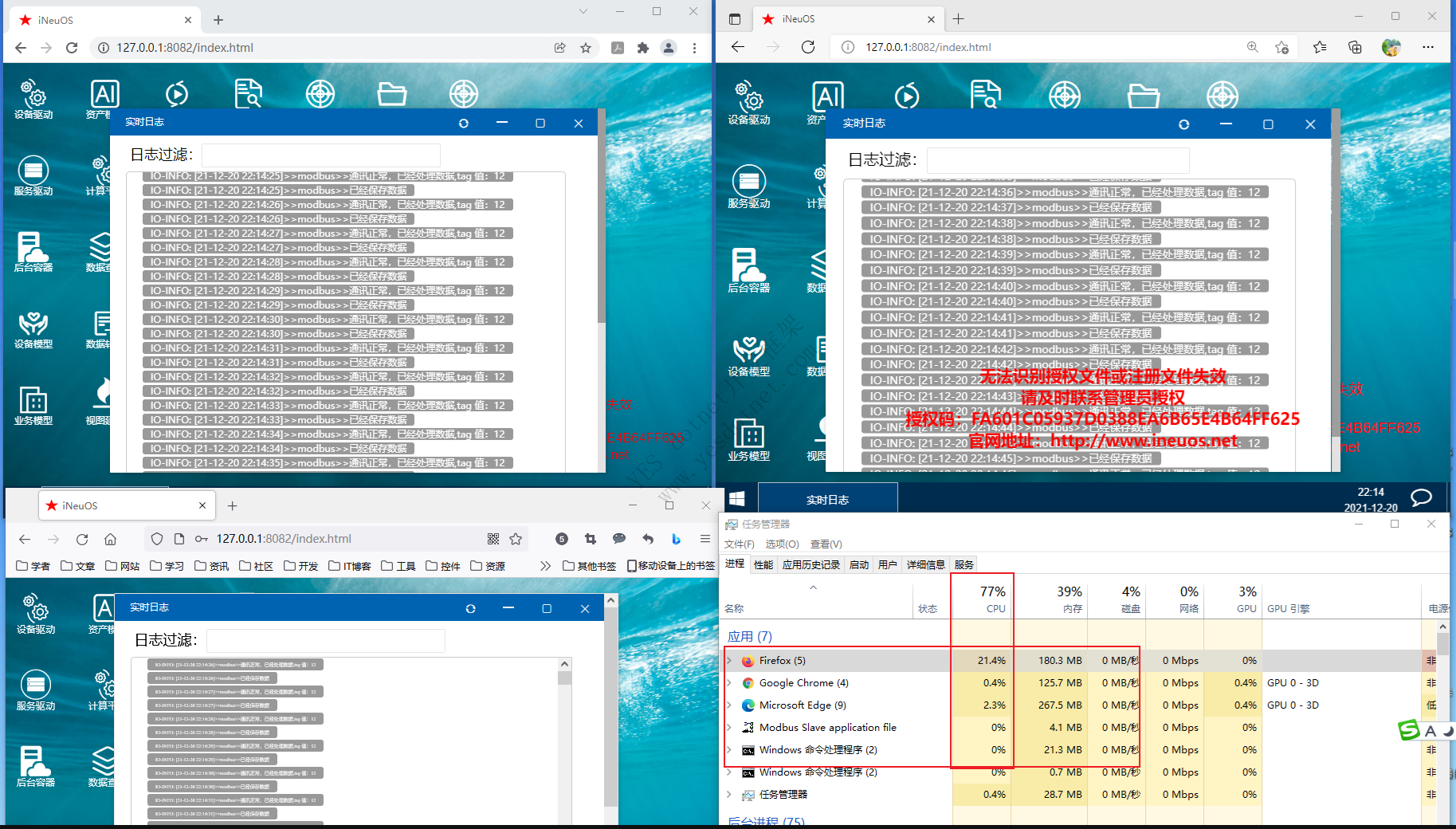Open 其他书签 folder in Firefox bookmarks bar
Screen dimensions: 1456x829
pos(590,566)
